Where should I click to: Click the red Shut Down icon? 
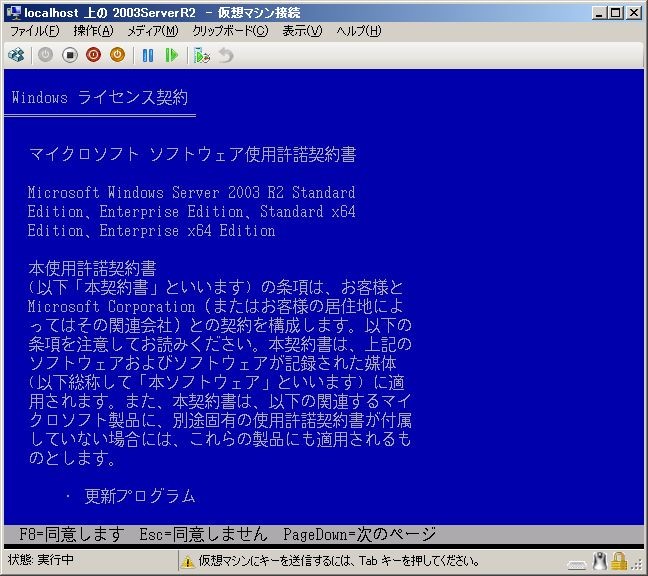(x=93, y=55)
